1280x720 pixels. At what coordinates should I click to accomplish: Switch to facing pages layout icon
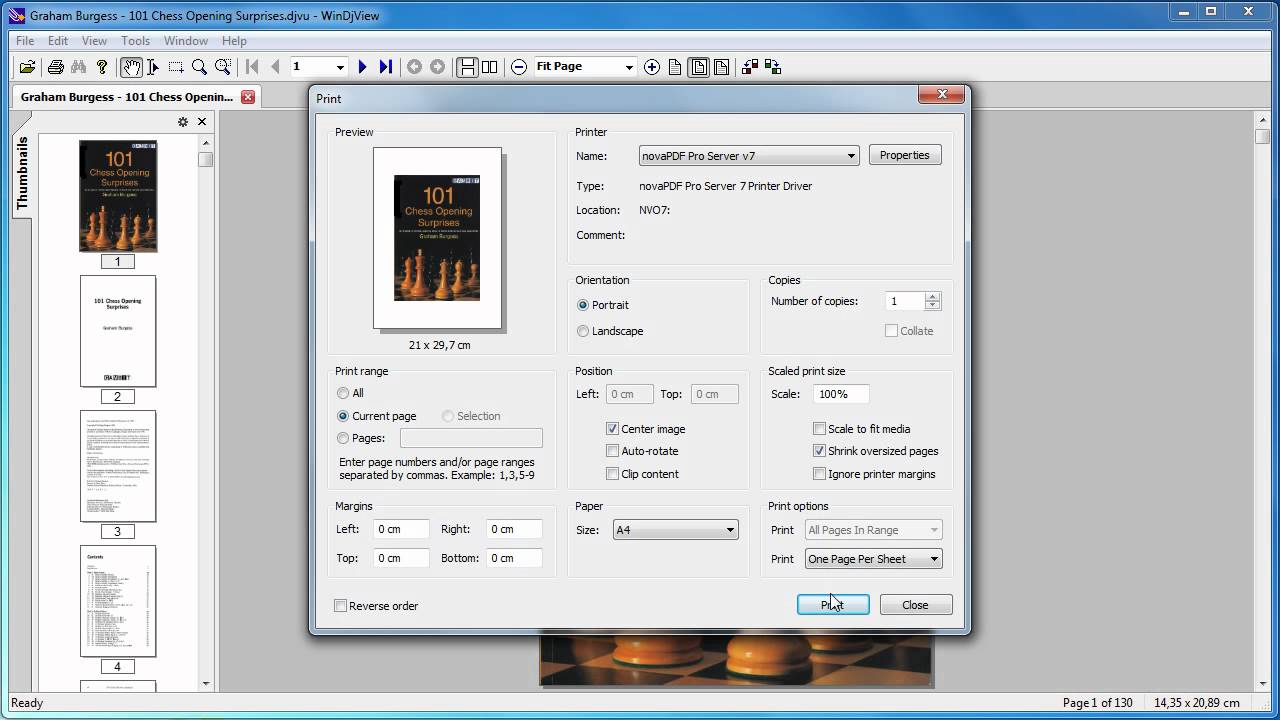point(490,67)
